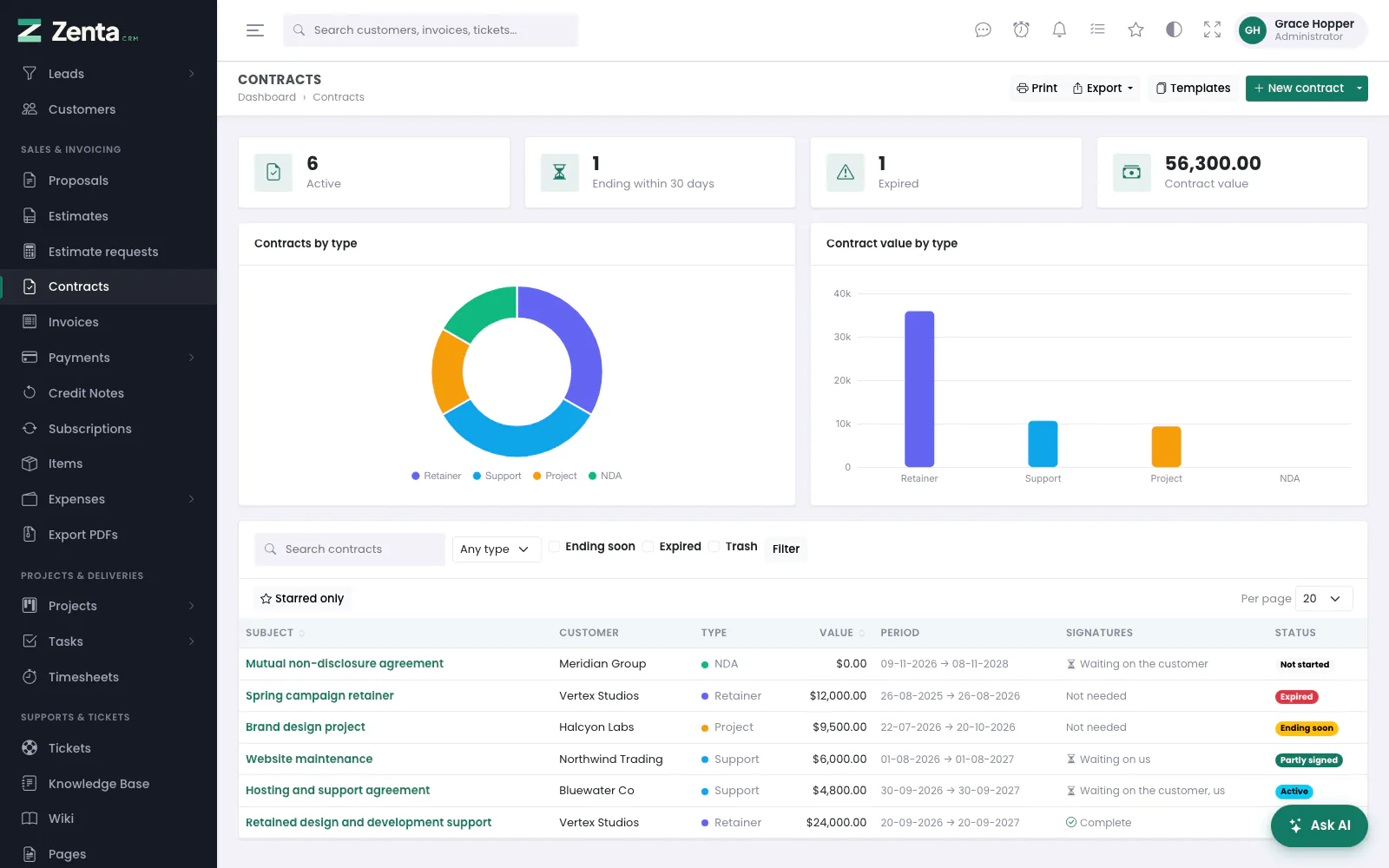Click the warning triangle Expired icon
1389x868 pixels.
tap(846, 173)
